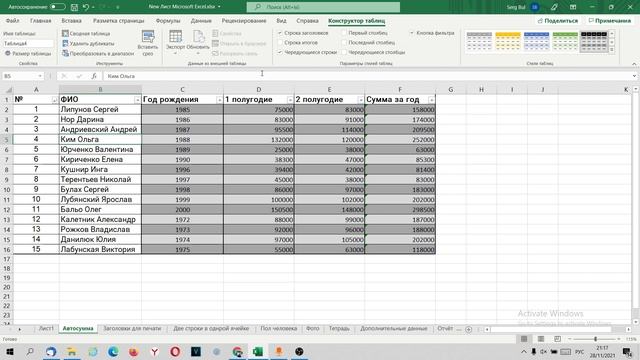This screenshot has height=360, width=640.
Task: Click the Экспорт table icon
Action: tap(176, 36)
